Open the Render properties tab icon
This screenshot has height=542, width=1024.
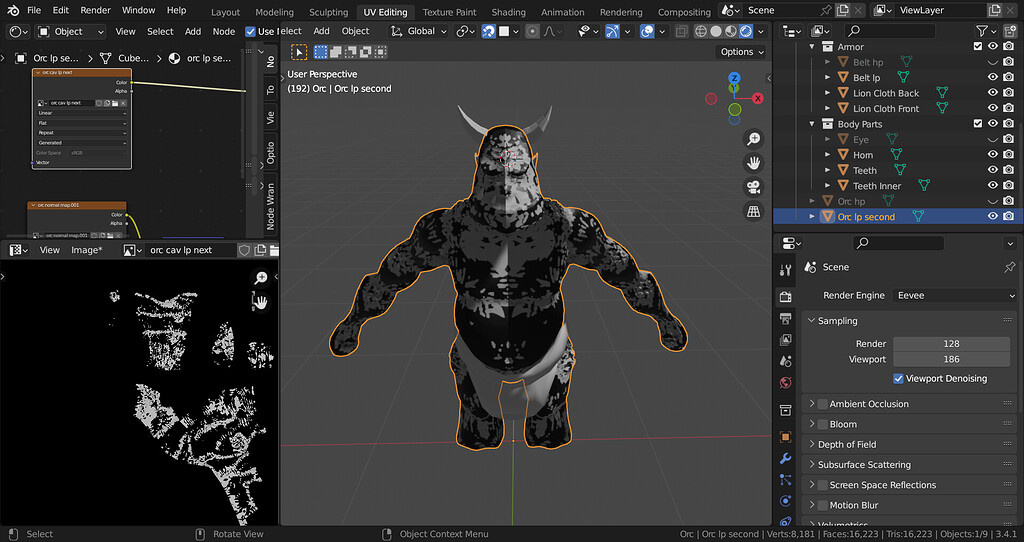click(786, 296)
